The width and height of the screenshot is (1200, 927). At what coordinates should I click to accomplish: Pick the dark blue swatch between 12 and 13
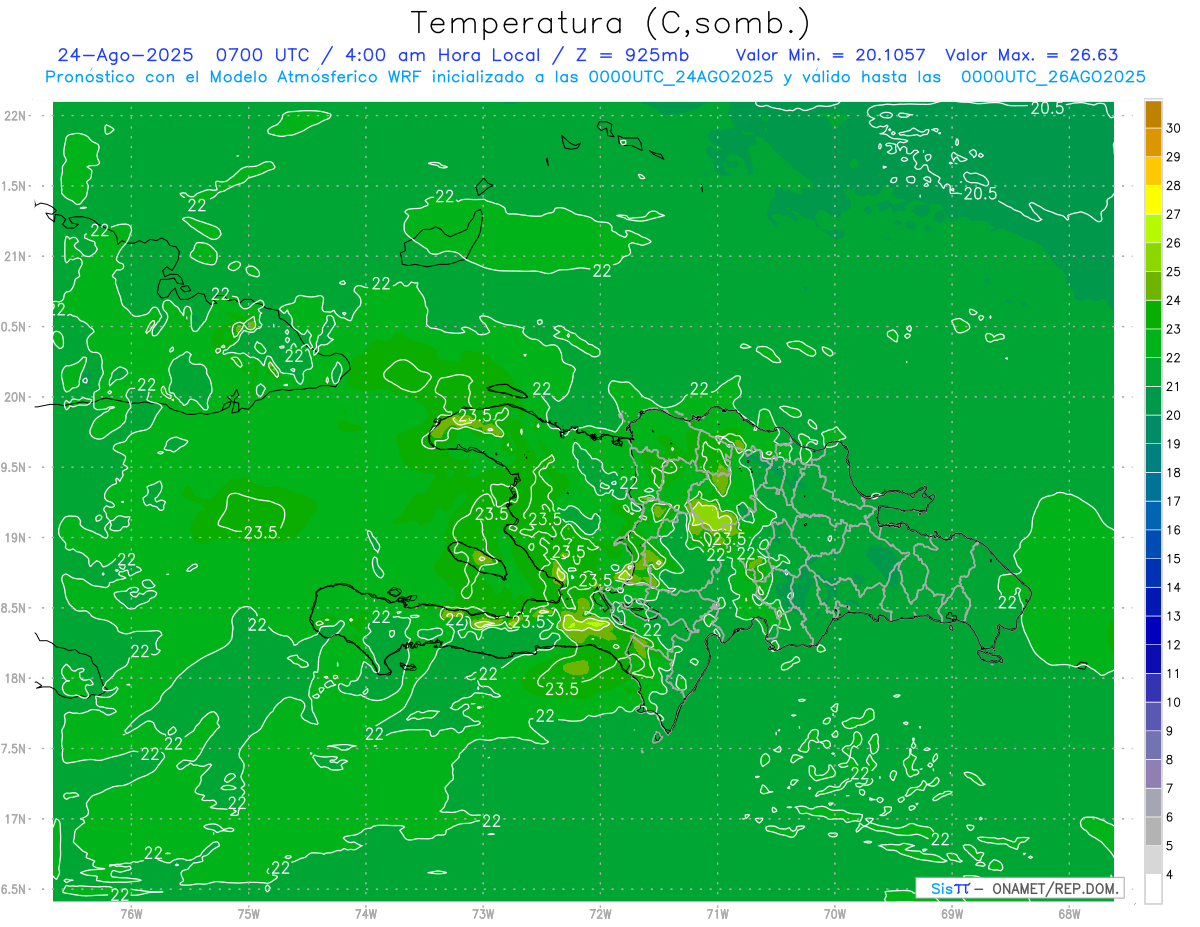click(x=1153, y=631)
